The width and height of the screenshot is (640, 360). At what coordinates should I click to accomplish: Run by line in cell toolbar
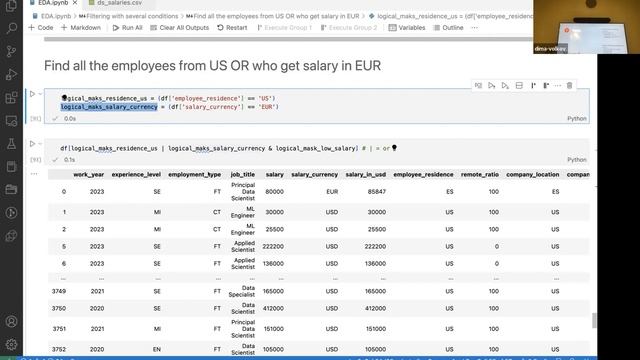tap(478, 85)
